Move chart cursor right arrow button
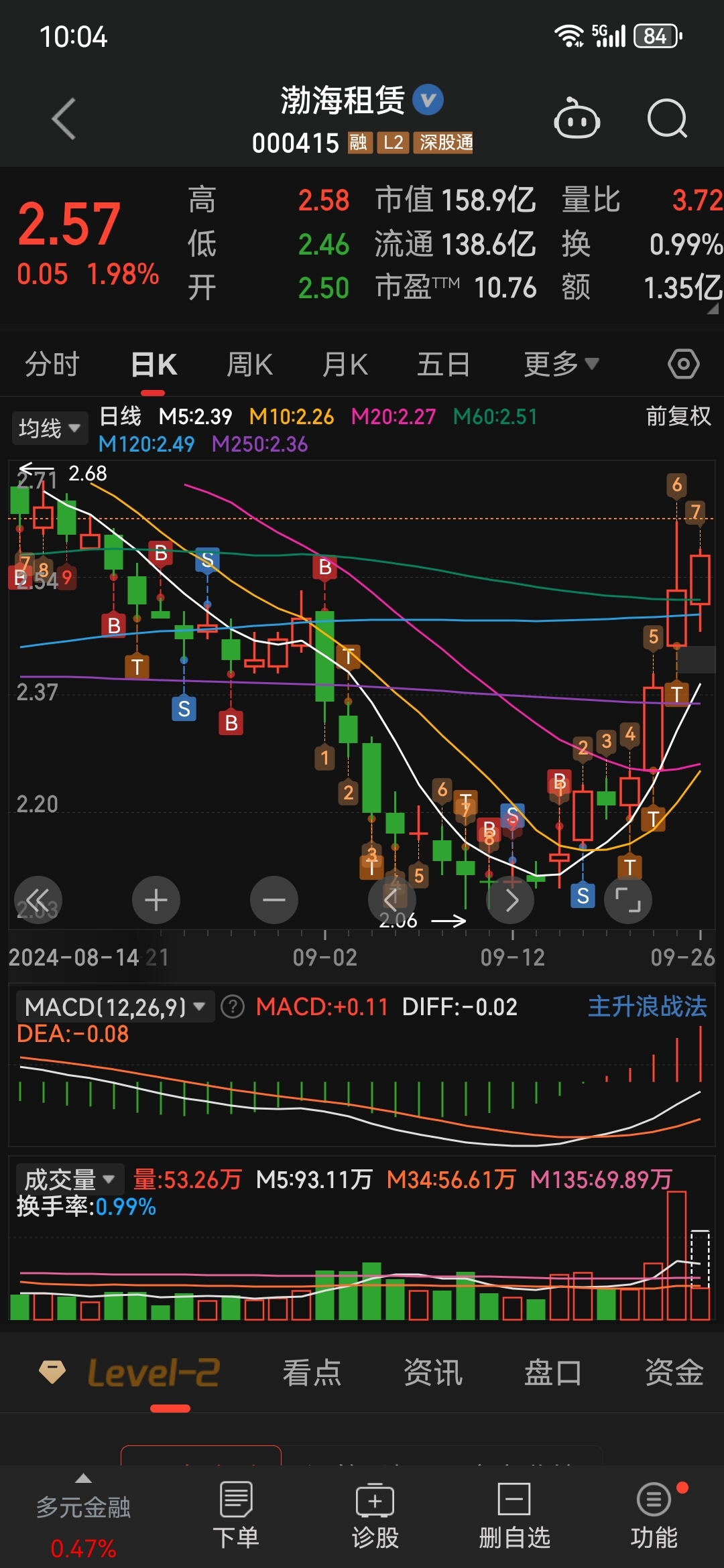 pos(510,900)
